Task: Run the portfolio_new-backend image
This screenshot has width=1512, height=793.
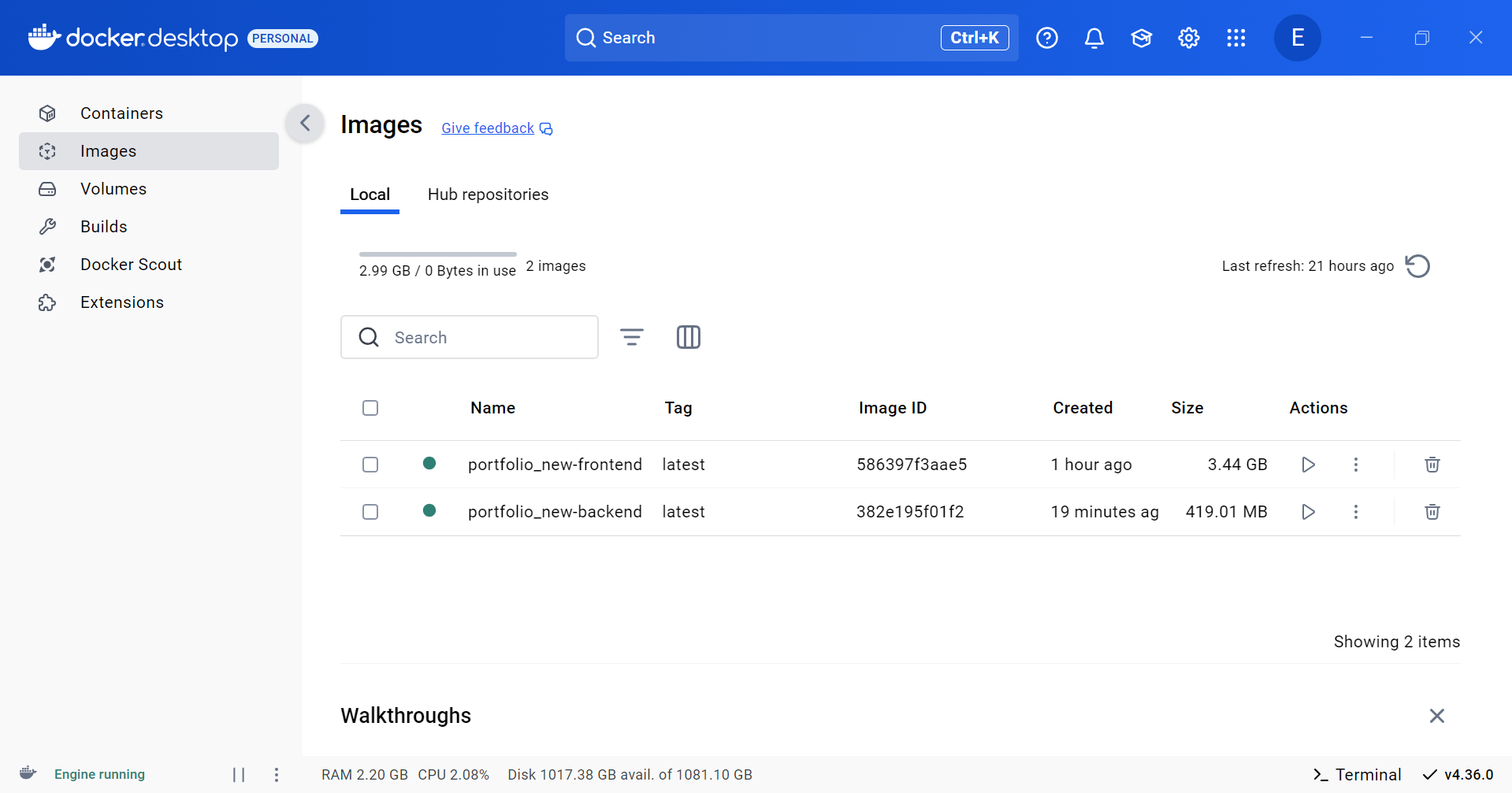Action: (x=1309, y=512)
